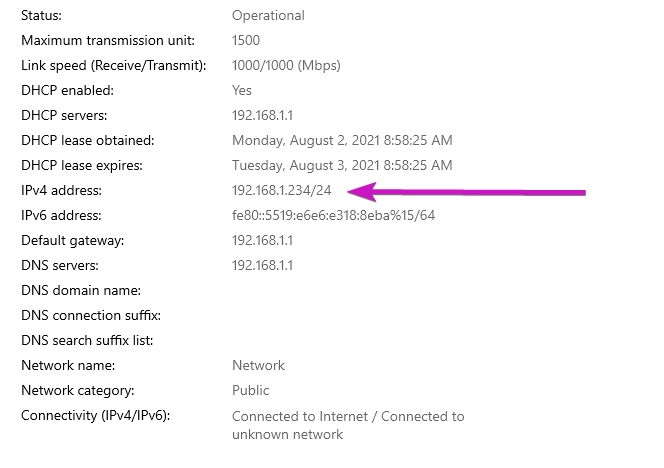Select the DHCP lease obtained date

pos(342,141)
